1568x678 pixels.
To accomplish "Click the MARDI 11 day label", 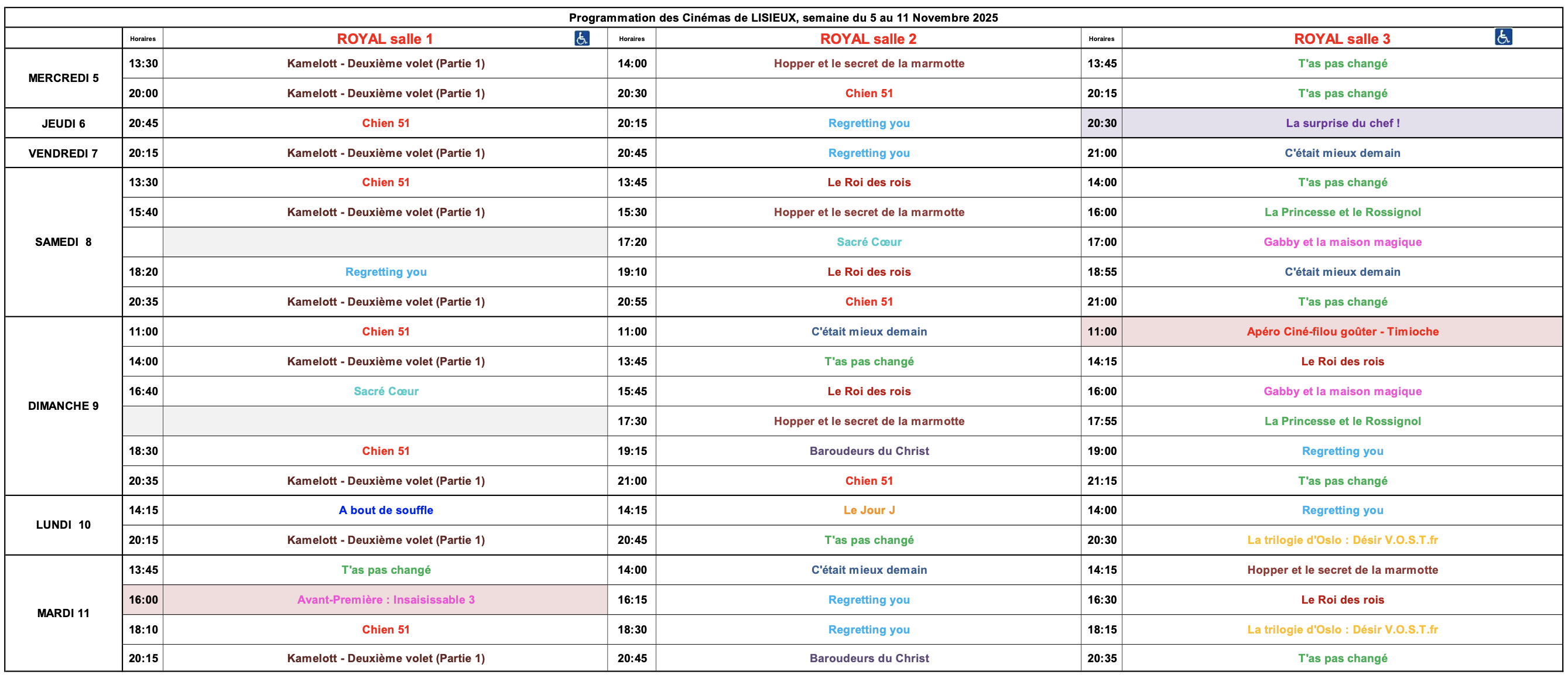I will click(63, 613).
